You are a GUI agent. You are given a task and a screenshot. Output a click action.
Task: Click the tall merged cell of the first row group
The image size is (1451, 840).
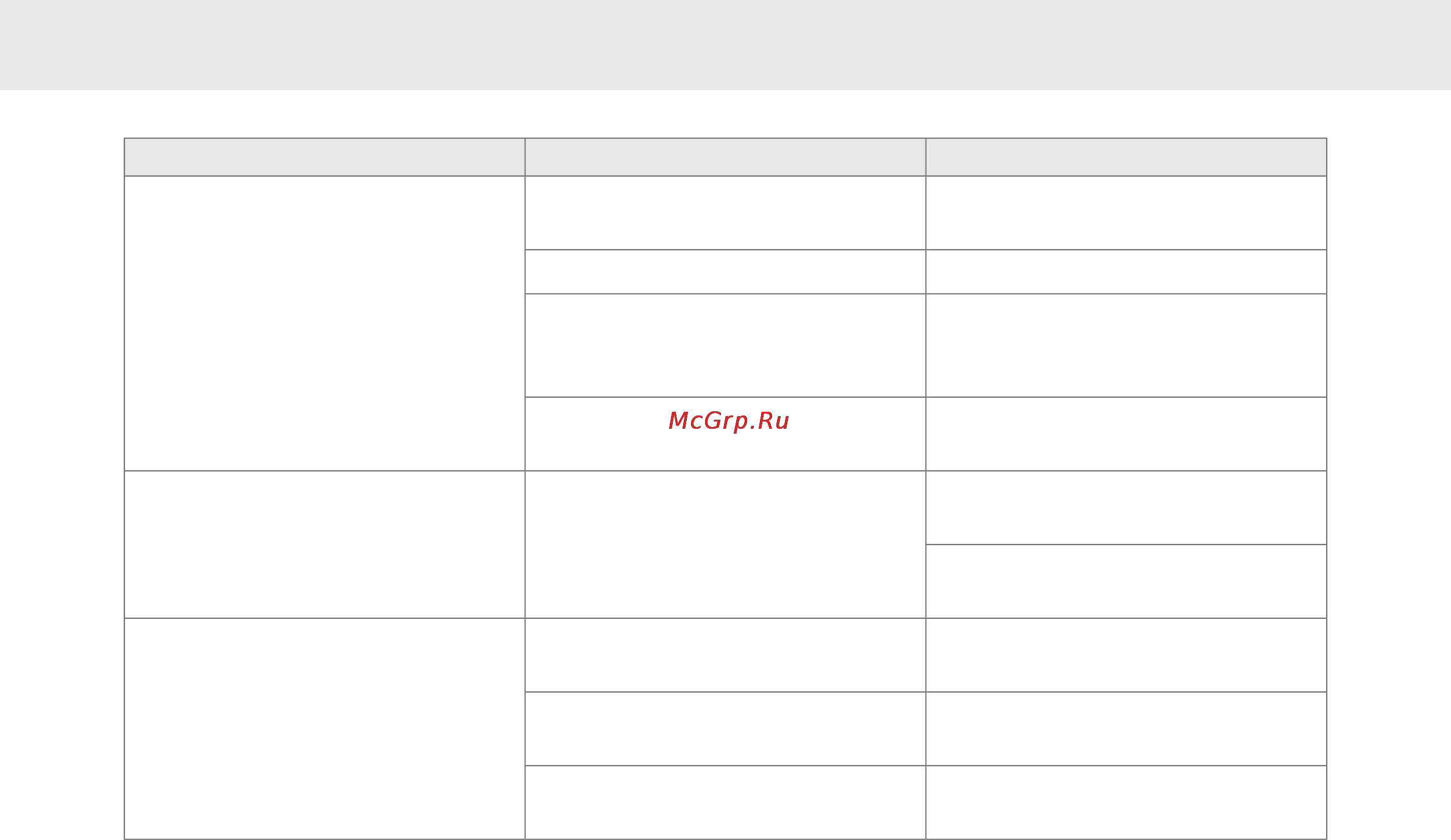click(325, 323)
